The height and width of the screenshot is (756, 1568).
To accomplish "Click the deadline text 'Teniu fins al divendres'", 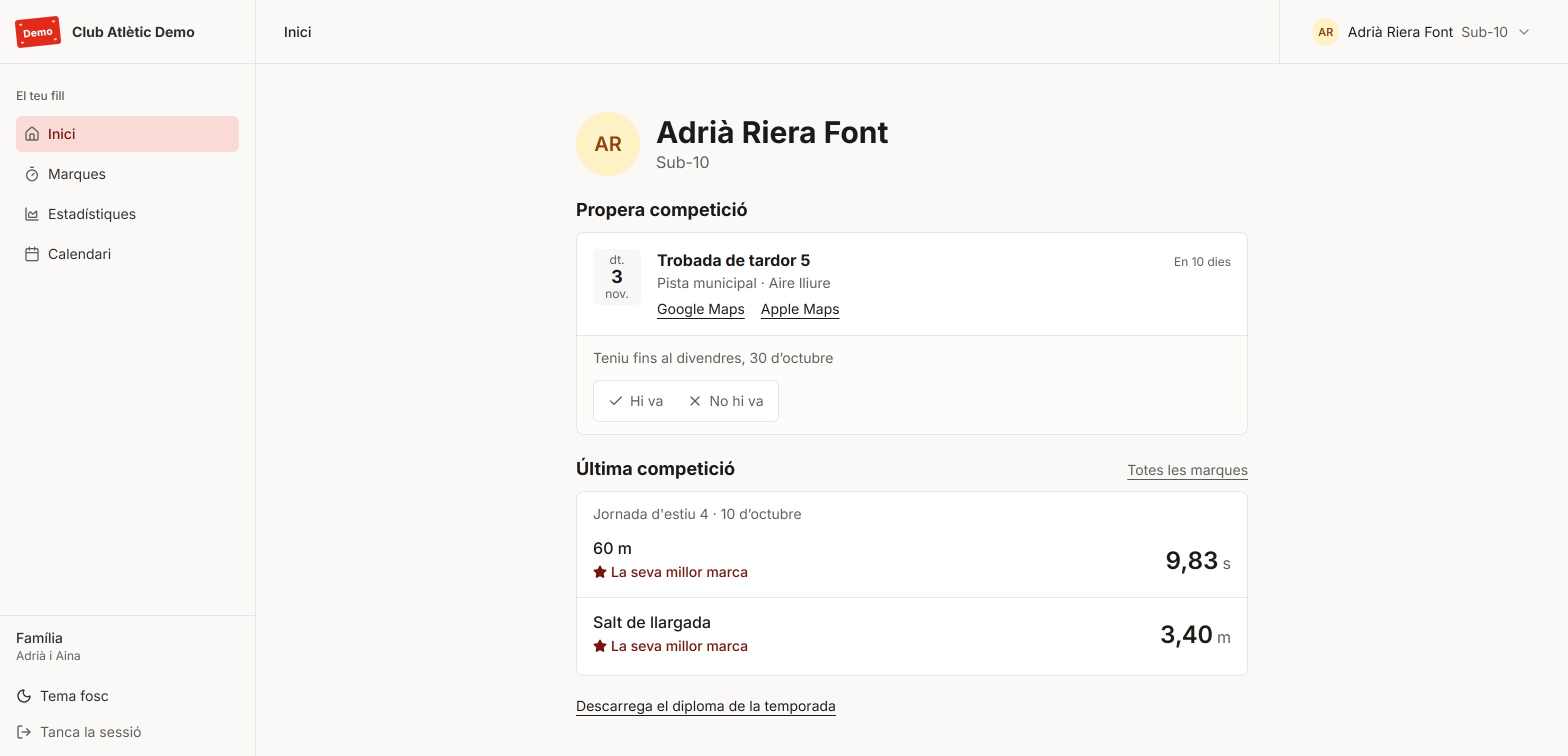I will coord(713,358).
